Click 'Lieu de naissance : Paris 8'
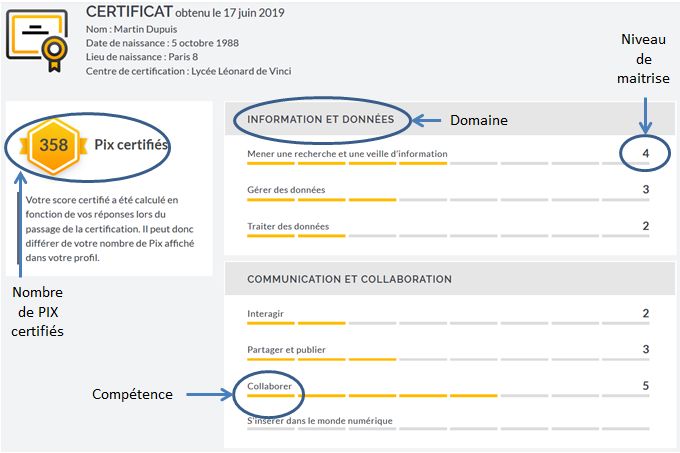680x453 pixels. [142, 57]
